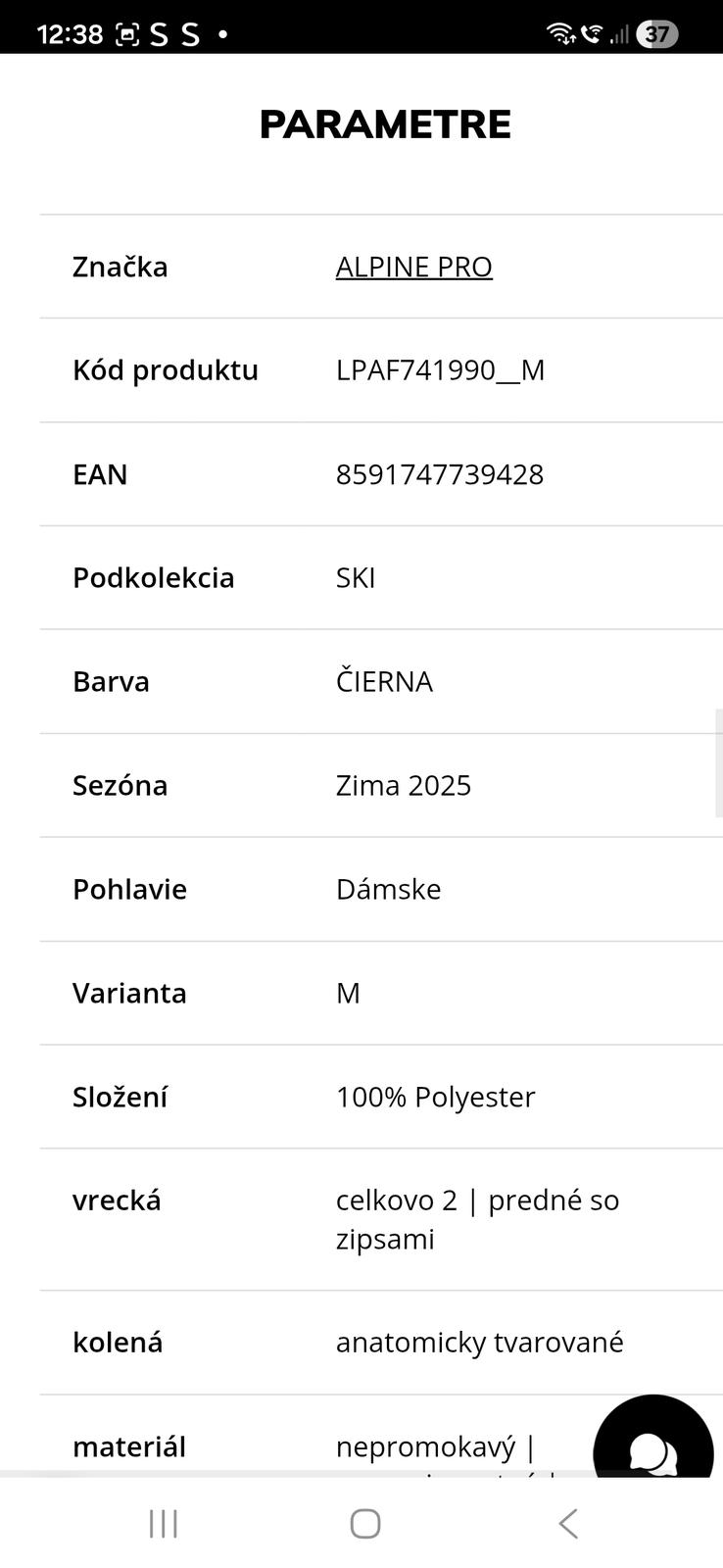723x1568 pixels.
Task: Tap the color value ČIERNA
Action: (384, 682)
